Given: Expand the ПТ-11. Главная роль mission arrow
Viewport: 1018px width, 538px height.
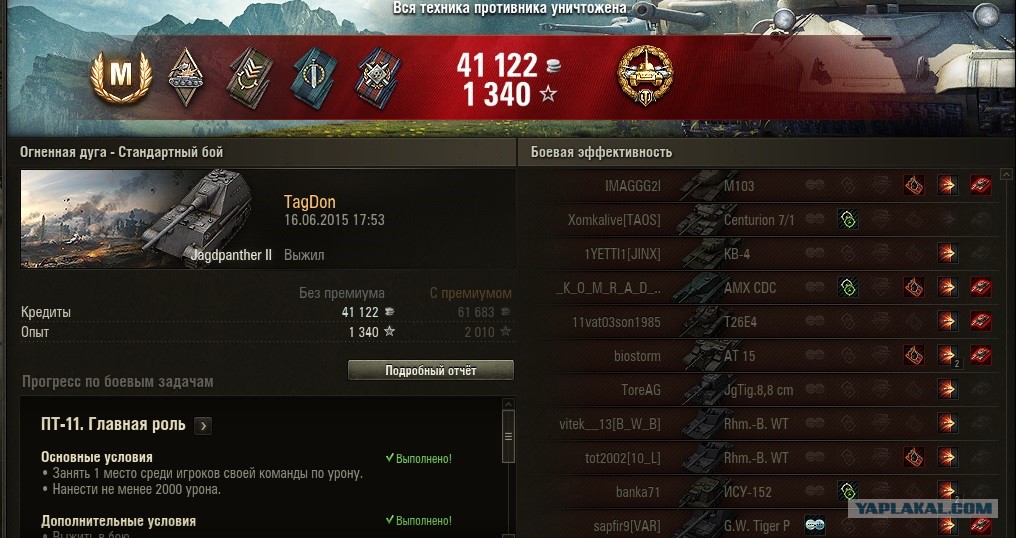Looking at the screenshot, I should [x=203, y=426].
